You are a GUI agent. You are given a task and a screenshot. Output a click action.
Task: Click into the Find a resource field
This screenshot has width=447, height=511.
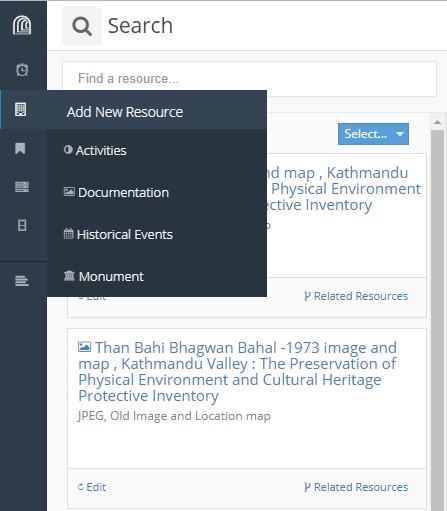click(249, 79)
